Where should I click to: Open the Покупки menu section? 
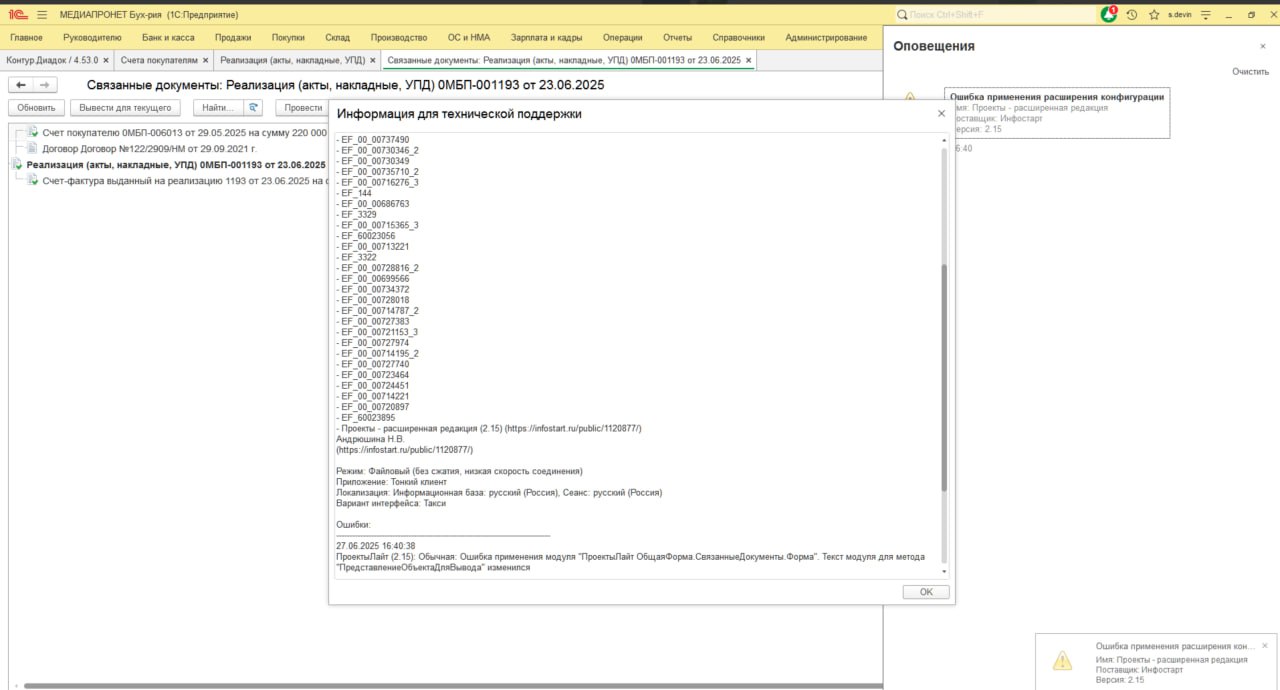coord(288,38)
